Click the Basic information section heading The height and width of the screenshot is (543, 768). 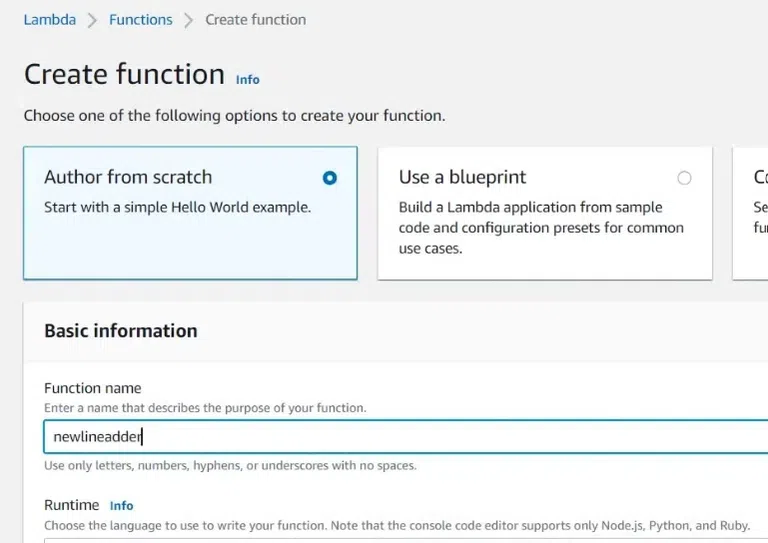click(x=121, y=331)
